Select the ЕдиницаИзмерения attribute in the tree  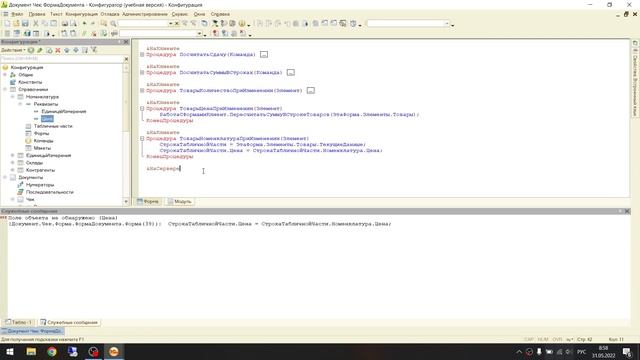(64, 111)
